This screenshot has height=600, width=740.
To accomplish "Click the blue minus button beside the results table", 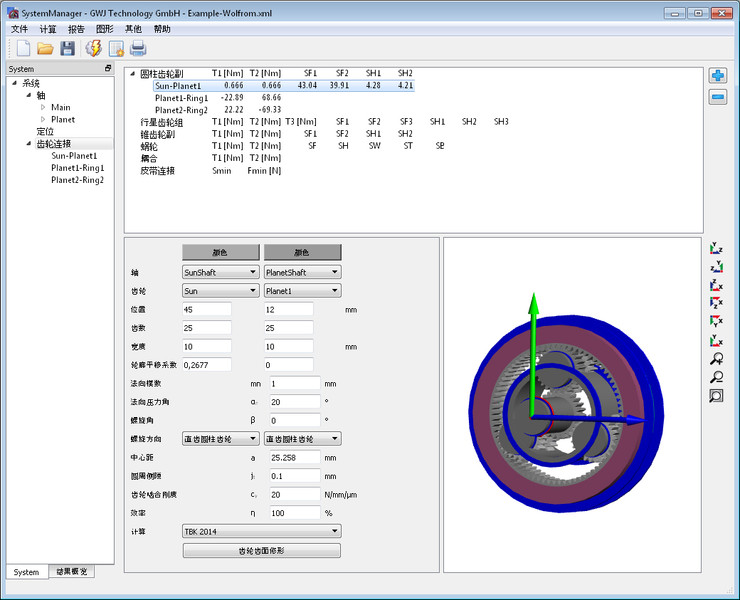I will coord(717,97).
